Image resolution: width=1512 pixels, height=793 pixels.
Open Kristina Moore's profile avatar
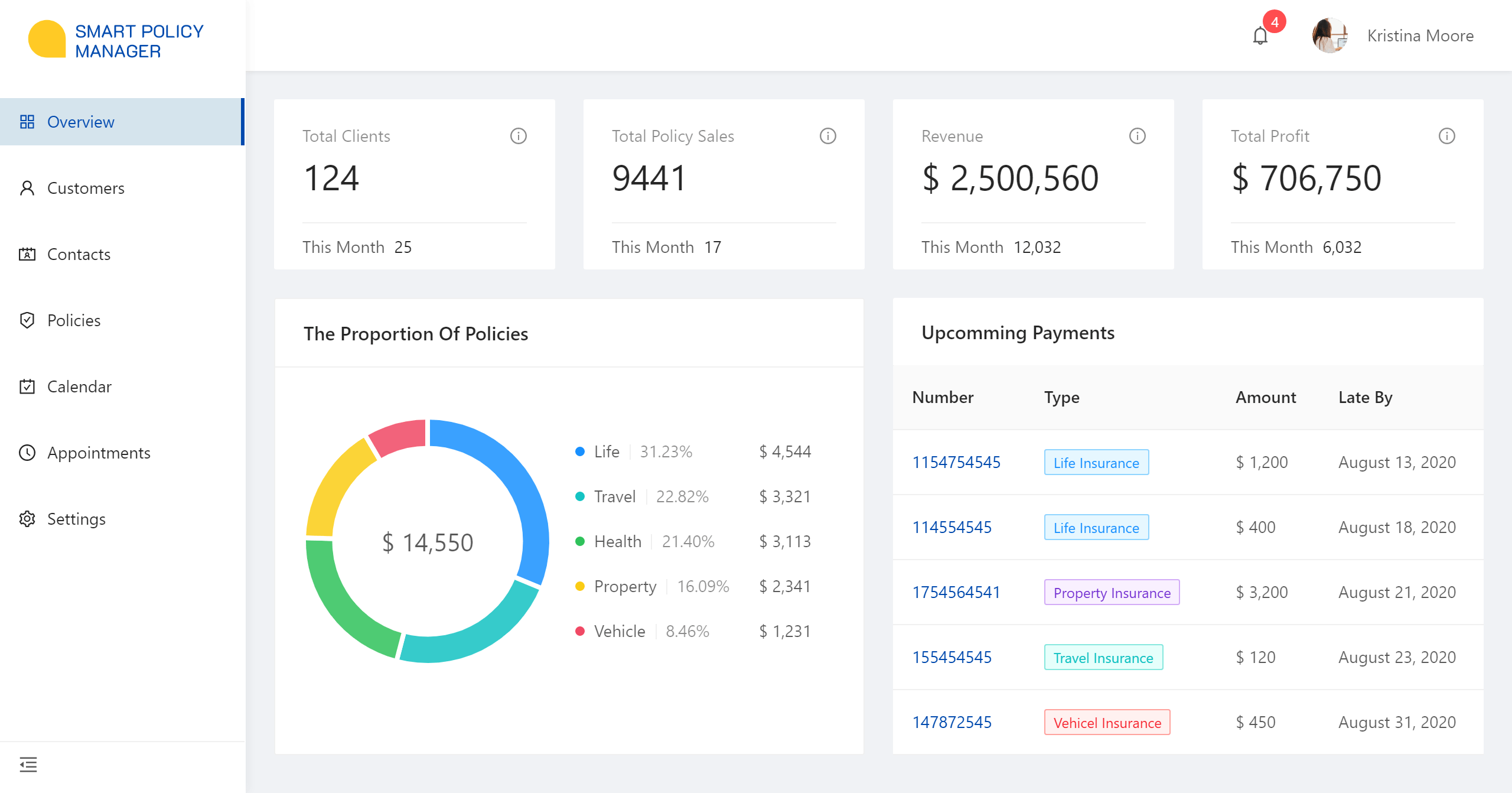click(1329, 35)
